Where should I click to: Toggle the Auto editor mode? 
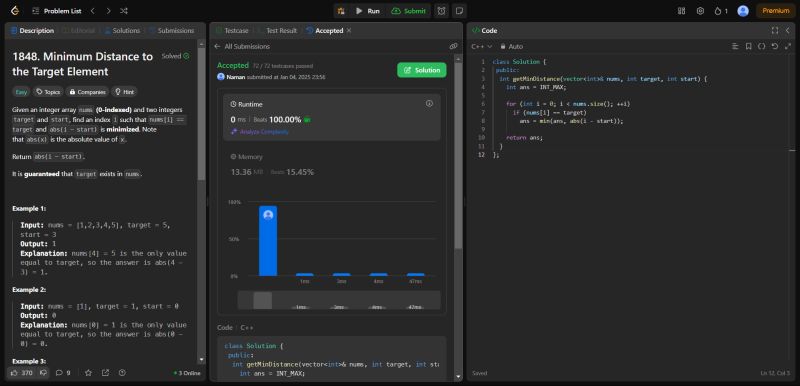point(512,46)
